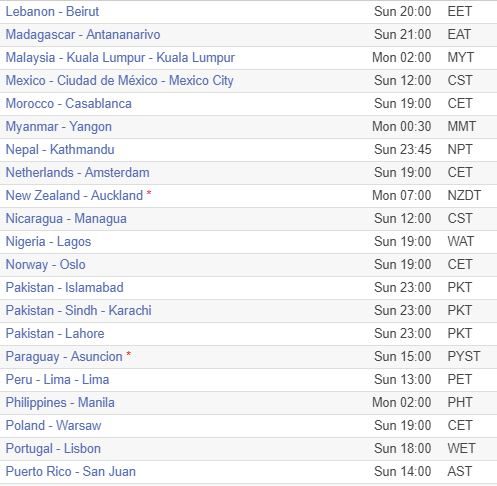This screenshot has height=486, width=497.
Task: Open Nicaragua - Managua link
Action: (x=66, y=219)
